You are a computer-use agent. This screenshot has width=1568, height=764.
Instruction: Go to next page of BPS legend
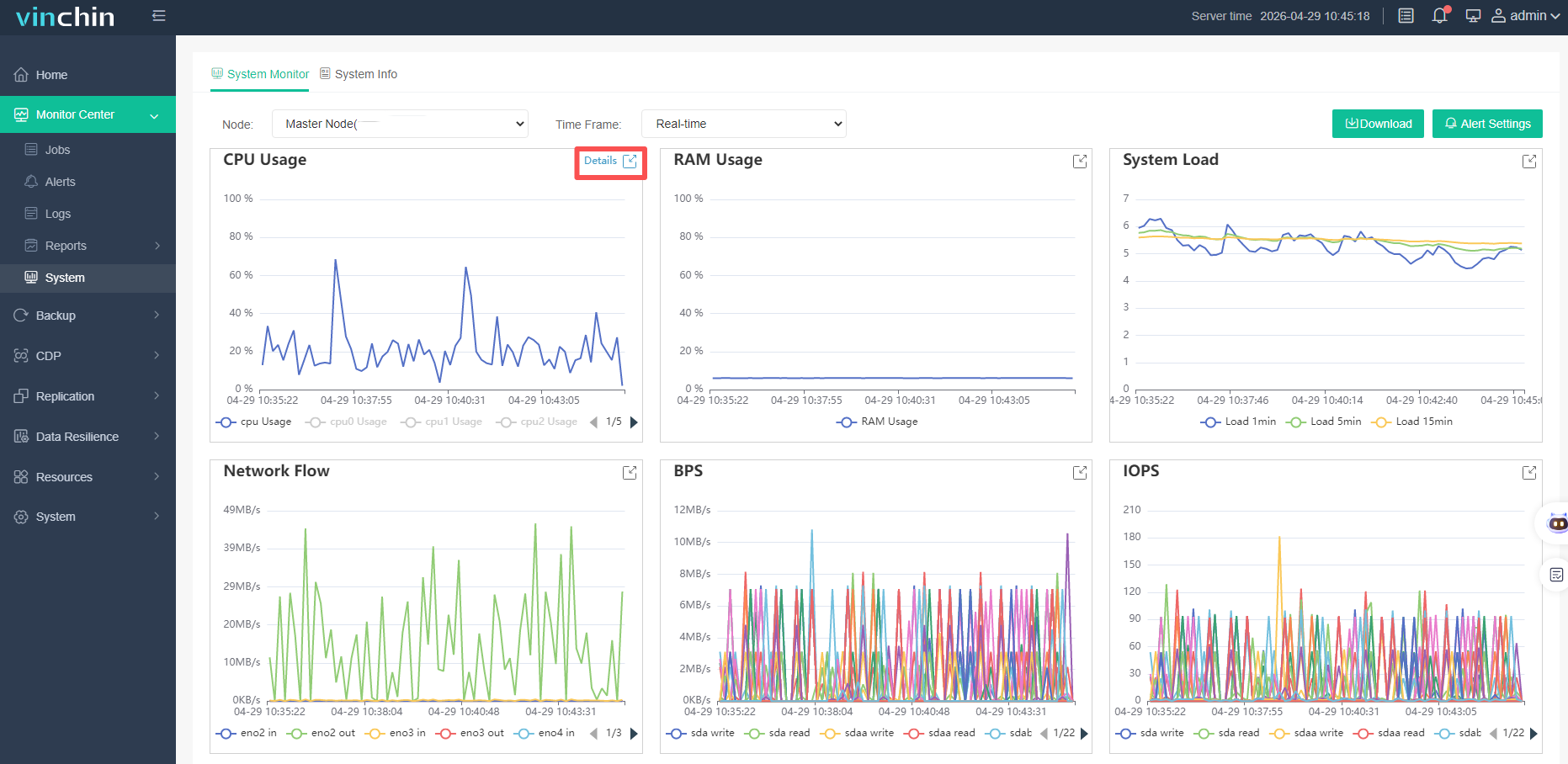click(x=1084, y=733)
